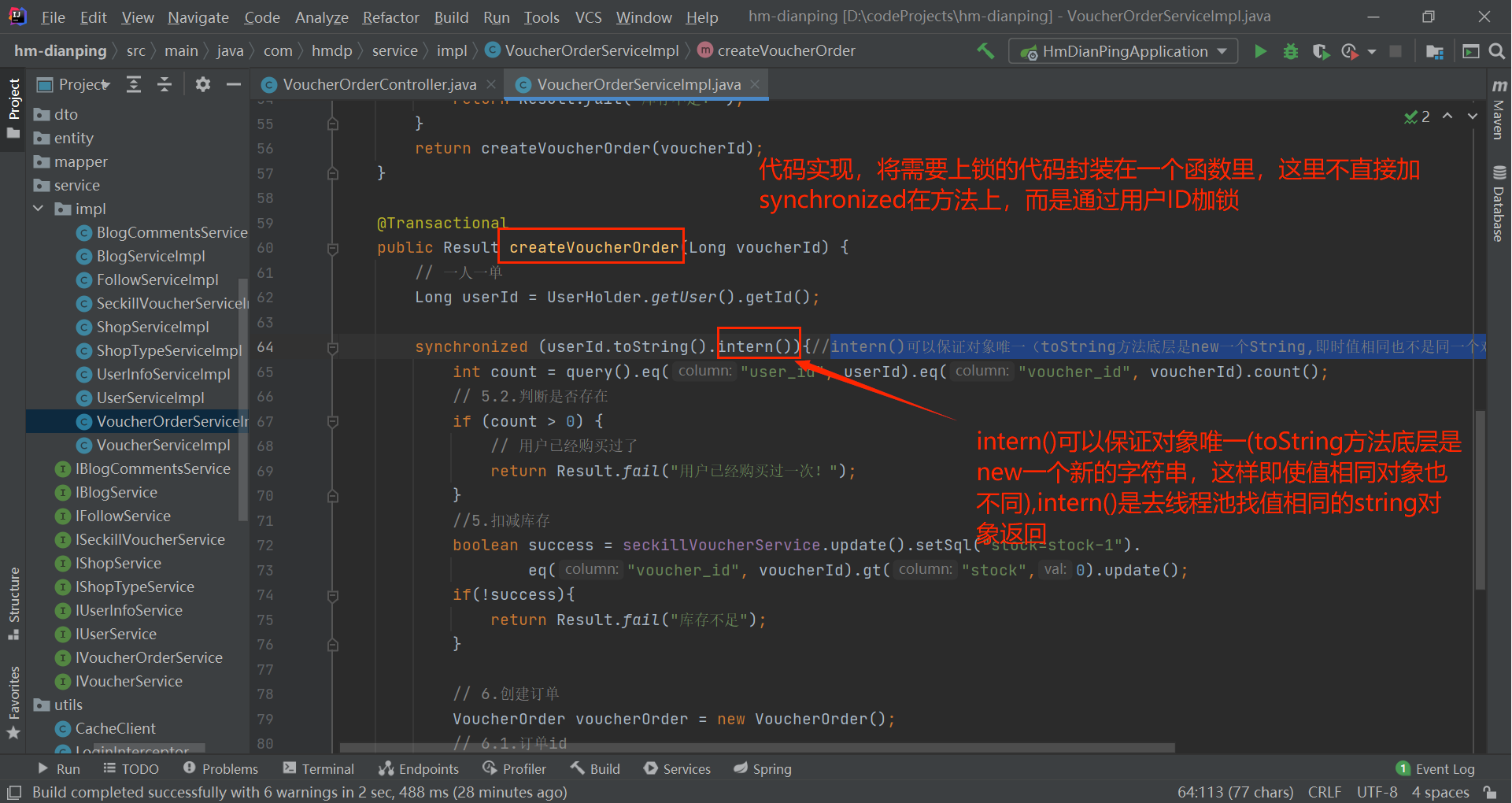Open the Favorites tool window

[13, 702]
